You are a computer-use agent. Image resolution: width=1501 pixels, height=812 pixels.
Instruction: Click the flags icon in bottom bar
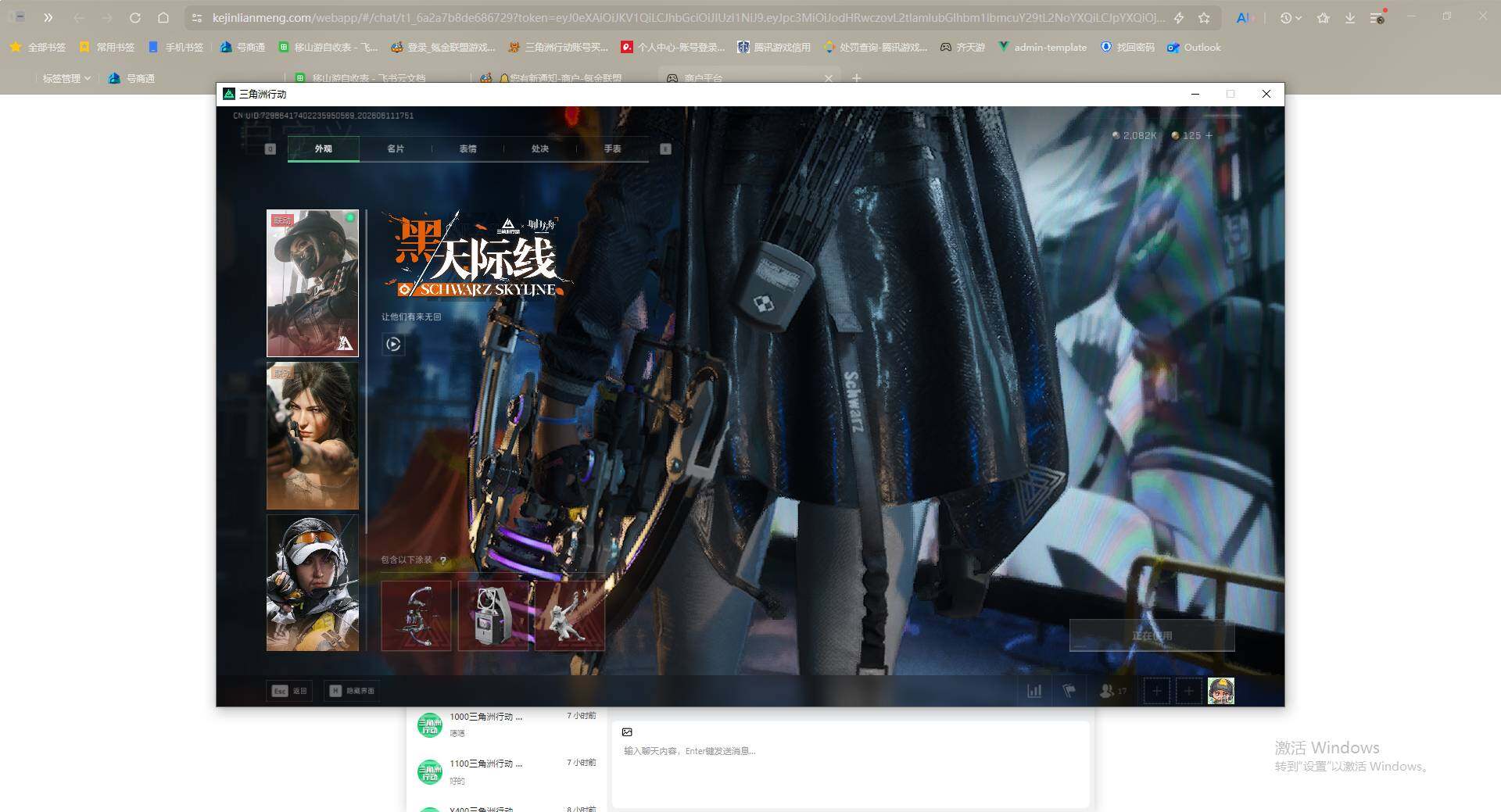pyautogui.click(x=1069, y=691)
